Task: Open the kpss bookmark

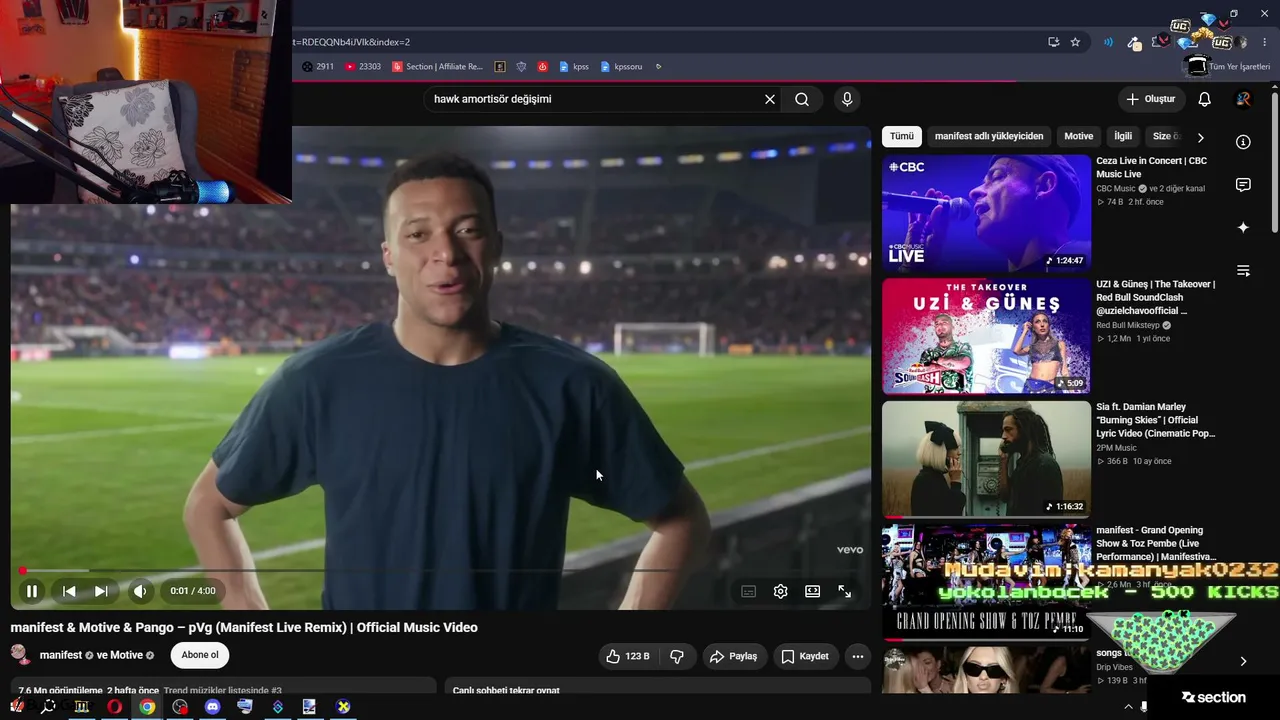Action: tap(573, 67)
